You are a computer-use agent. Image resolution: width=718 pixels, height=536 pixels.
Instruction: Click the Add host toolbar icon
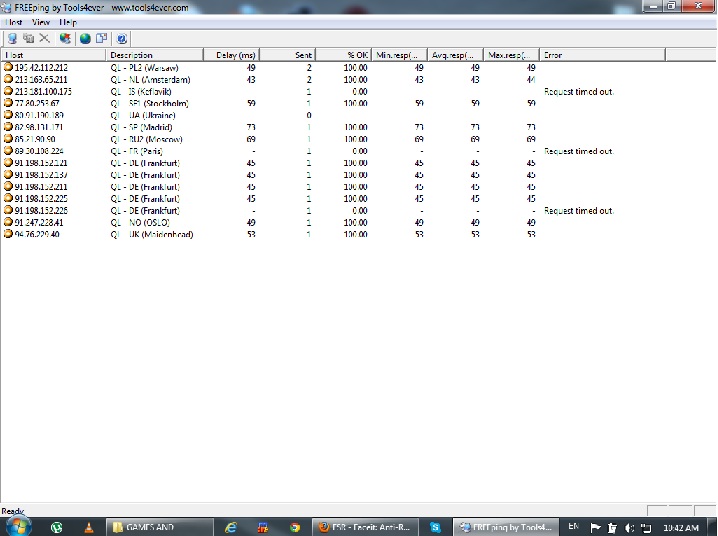(11, 38)
